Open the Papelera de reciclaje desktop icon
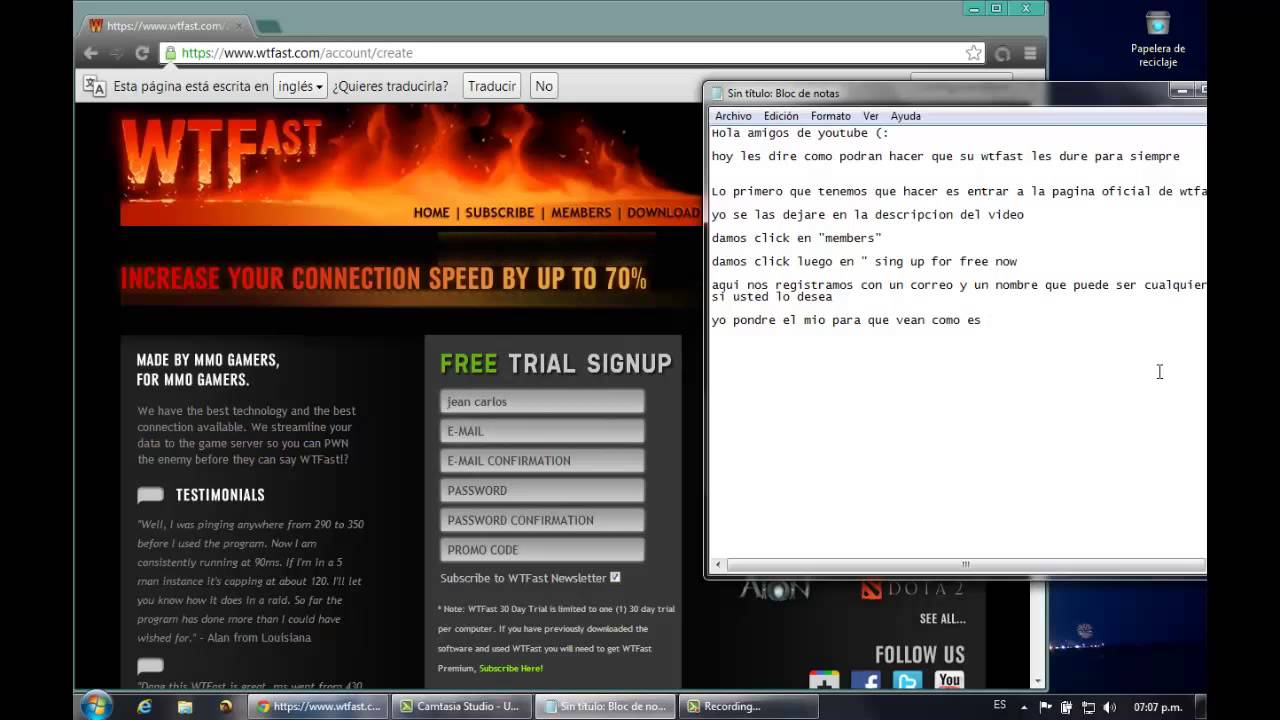The image size is (1280, 720). point(1157,39)
